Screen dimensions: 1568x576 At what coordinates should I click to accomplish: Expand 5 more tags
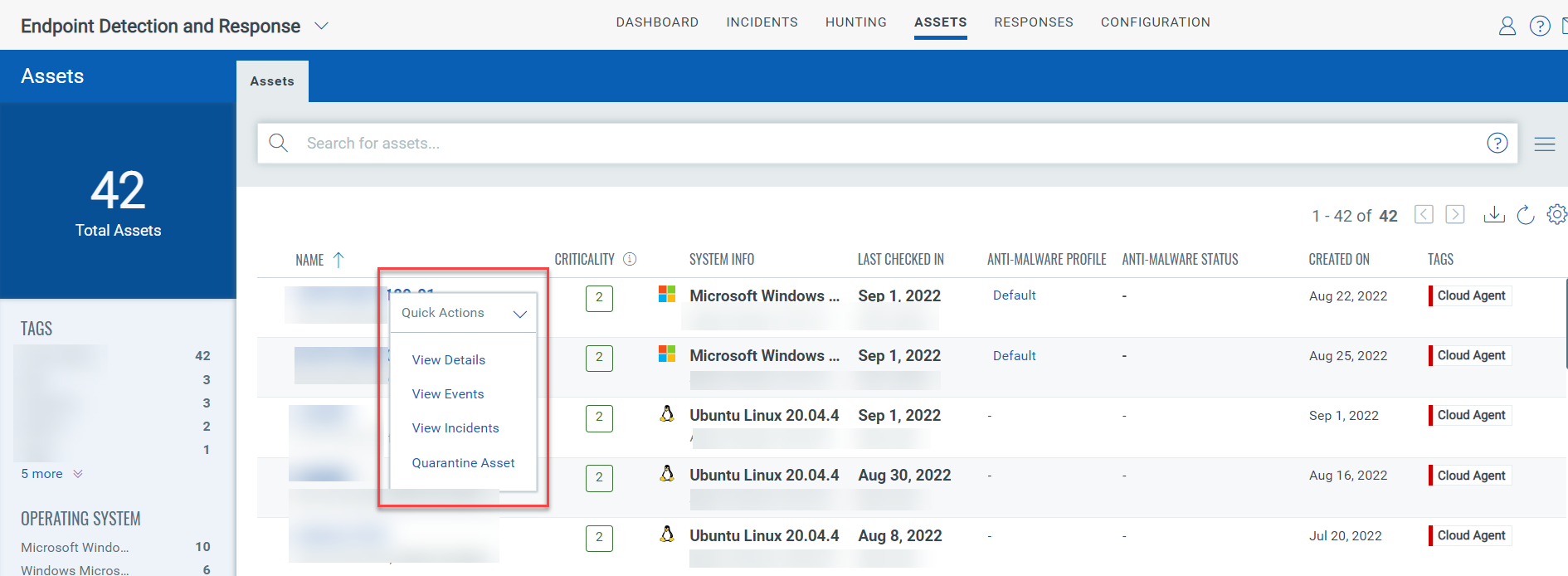click(x=51, y=473)
